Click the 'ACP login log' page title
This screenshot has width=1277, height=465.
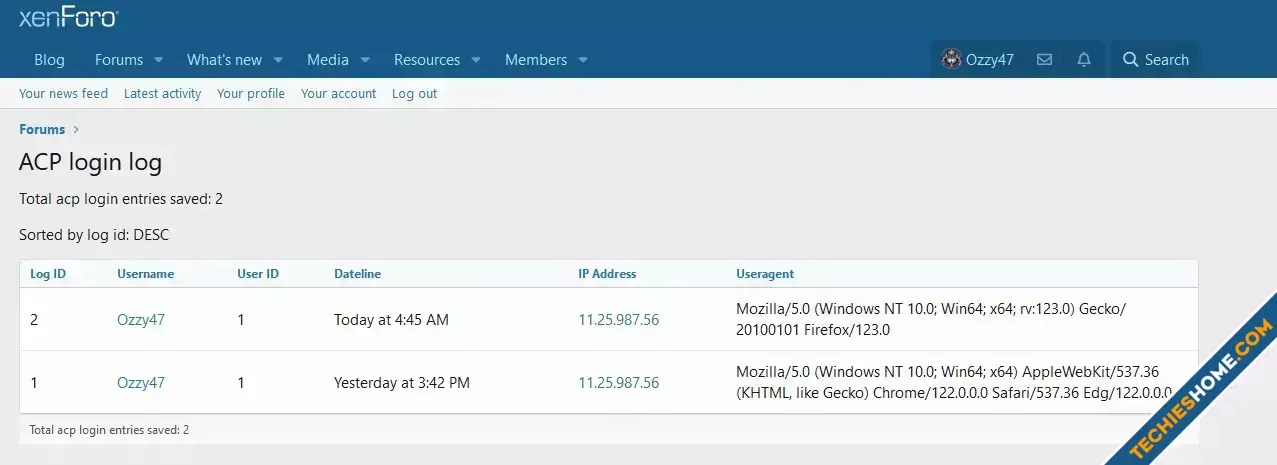coord(90,163)
